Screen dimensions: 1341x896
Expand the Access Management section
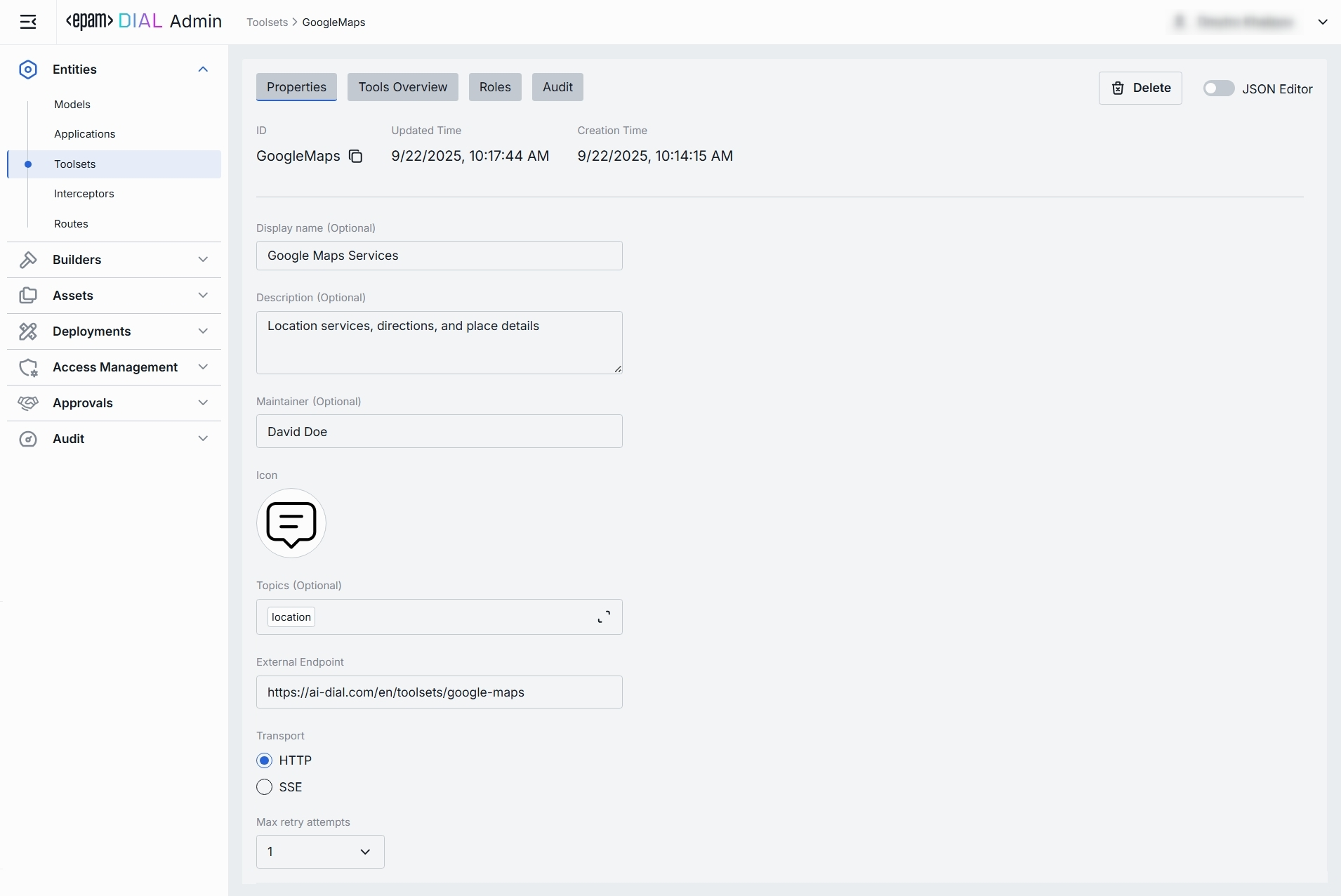point(203,367)
